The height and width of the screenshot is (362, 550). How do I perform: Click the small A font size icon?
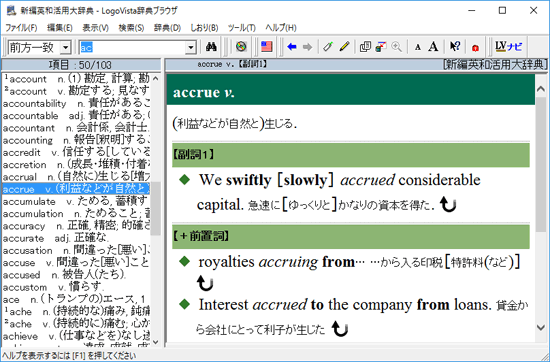(x=418, y=47)
